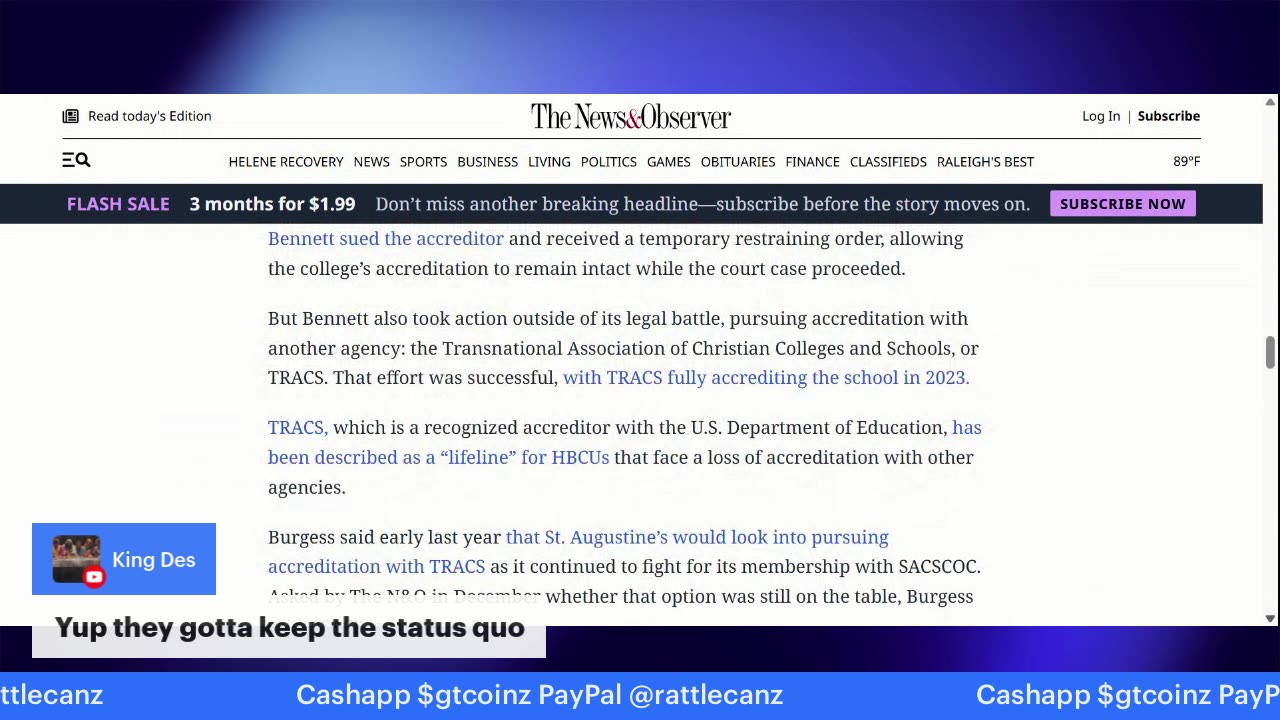This screenshot has width=1280, height=720.
Task: Open 'Bennett sued the accreditor' link
Action: pyautogui.click(x=386, y=238)
